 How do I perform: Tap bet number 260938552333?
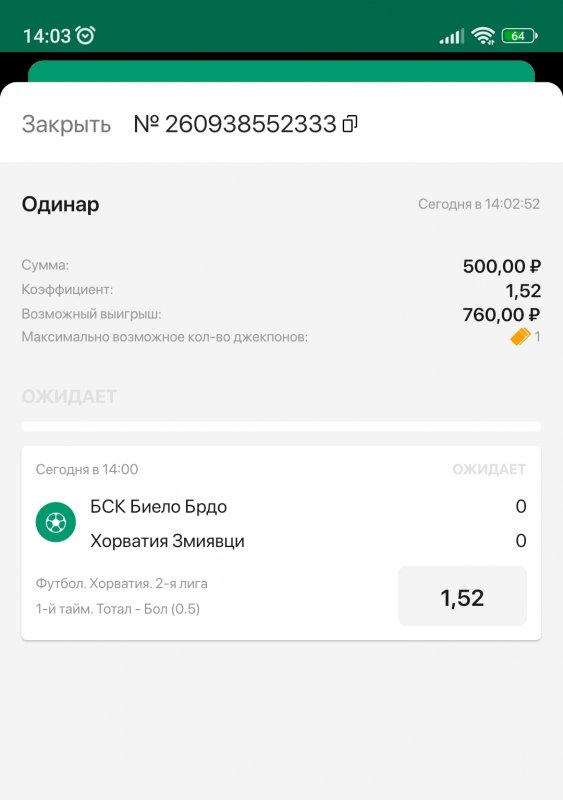[x=235, y=123]
